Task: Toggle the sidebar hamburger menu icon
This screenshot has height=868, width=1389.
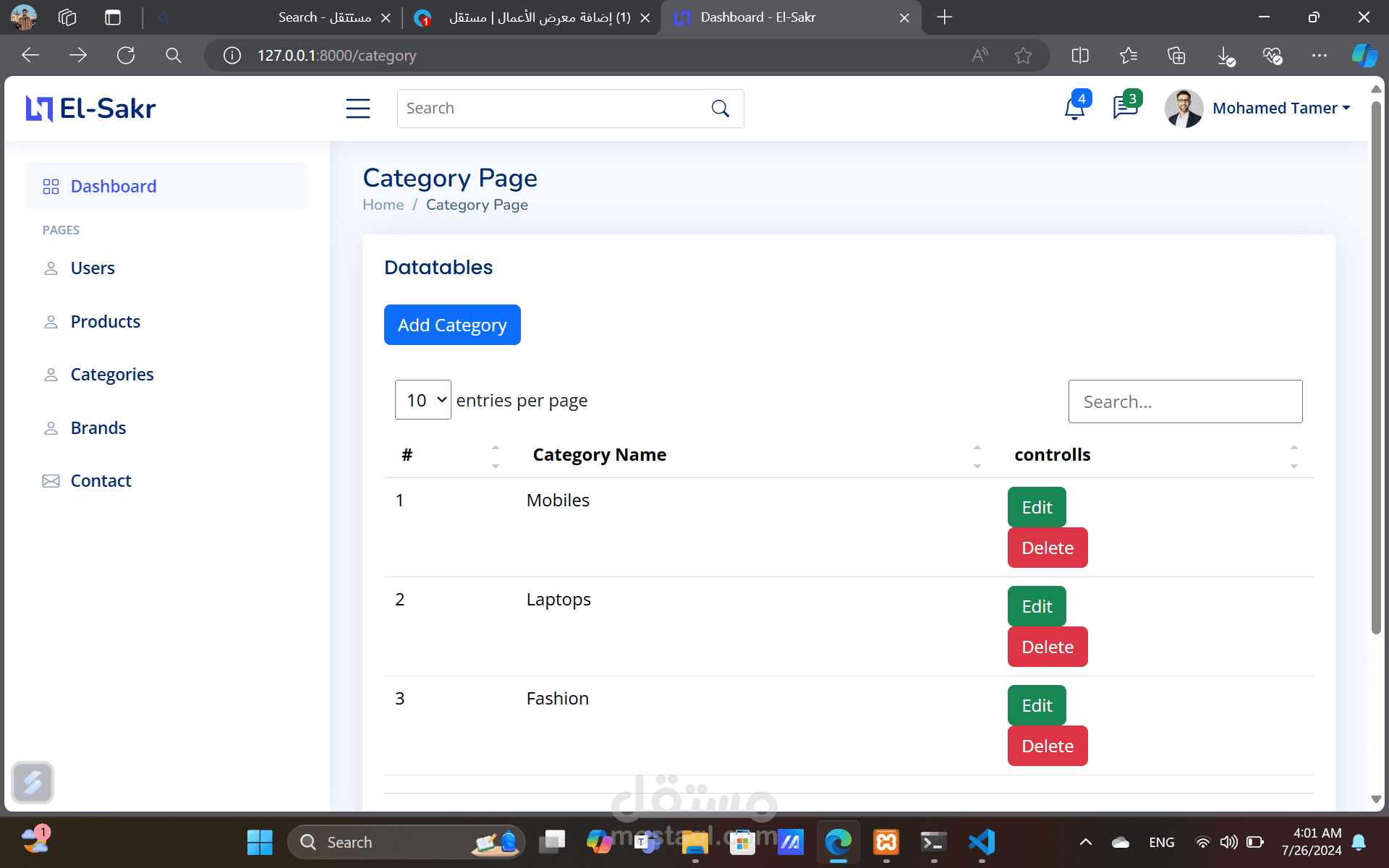Action: [357, 109]
